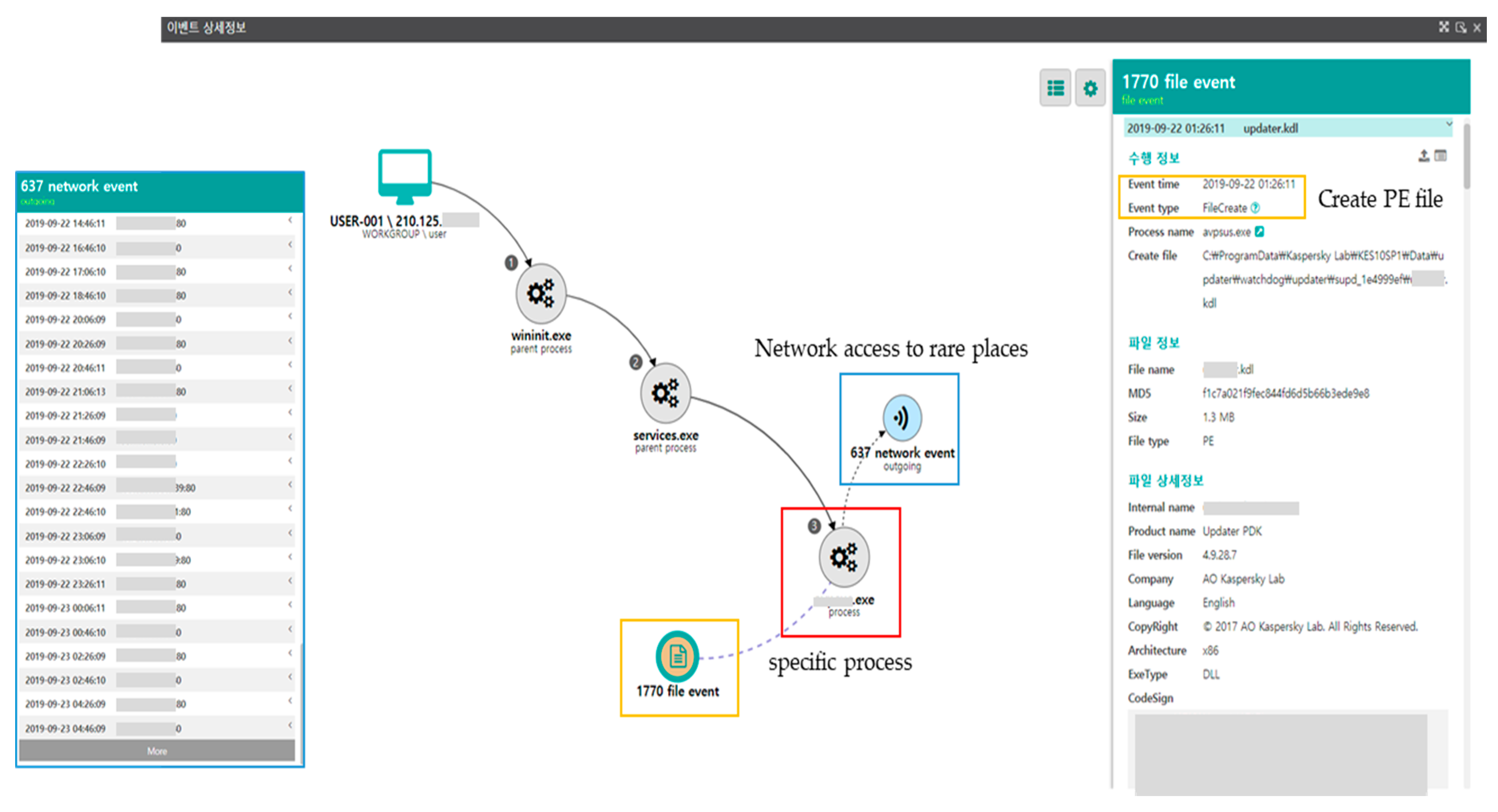Expand the 2019-09-23 04:46:09 network row

[x=290, y=726]
